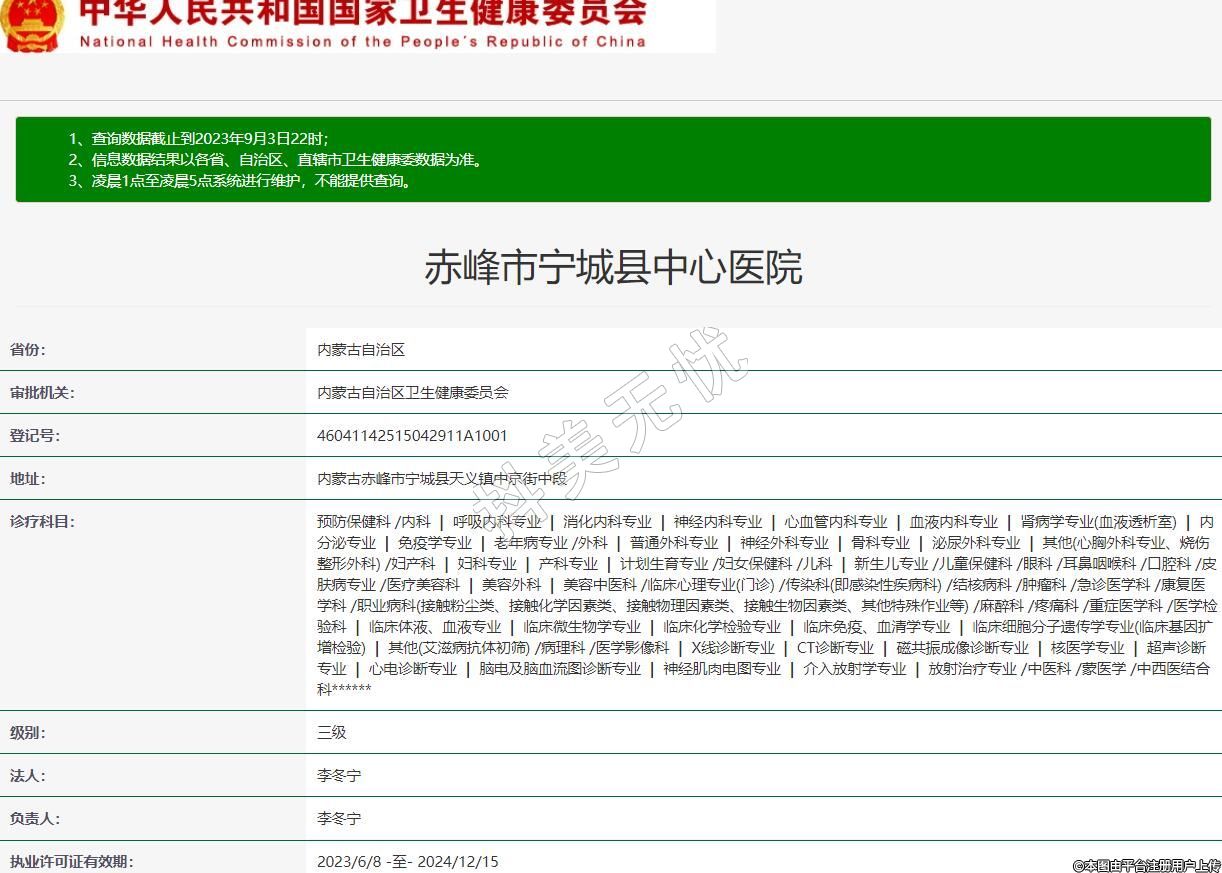The image size is (1222, 873).
Task: Click the national emblem logo
Action: (x=32, y=25)
